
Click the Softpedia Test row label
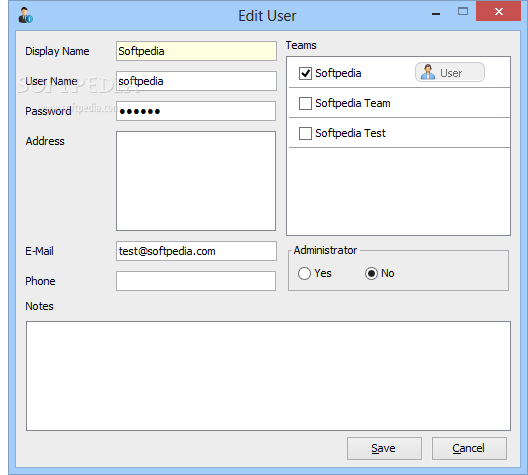350,133
